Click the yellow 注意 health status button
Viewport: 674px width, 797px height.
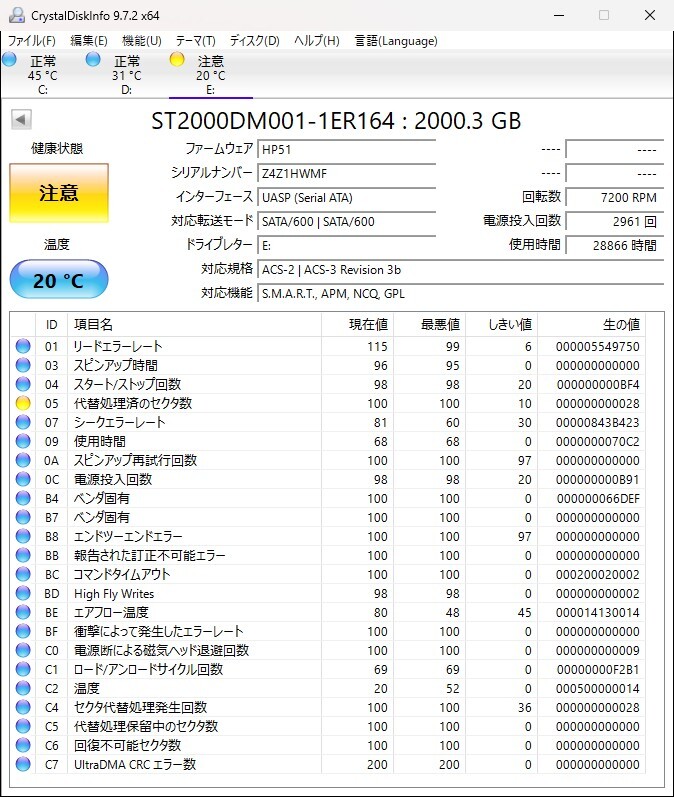59,193
